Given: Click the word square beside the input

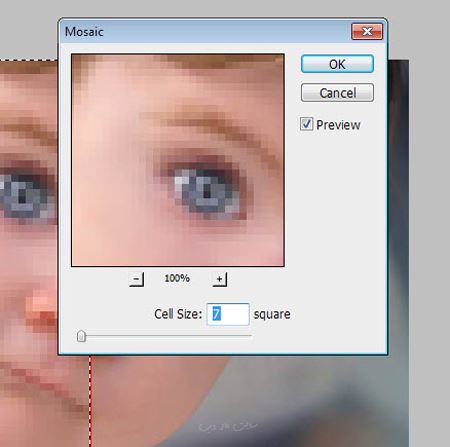Looking at the screenshot, I should click(x=272, y=314).
